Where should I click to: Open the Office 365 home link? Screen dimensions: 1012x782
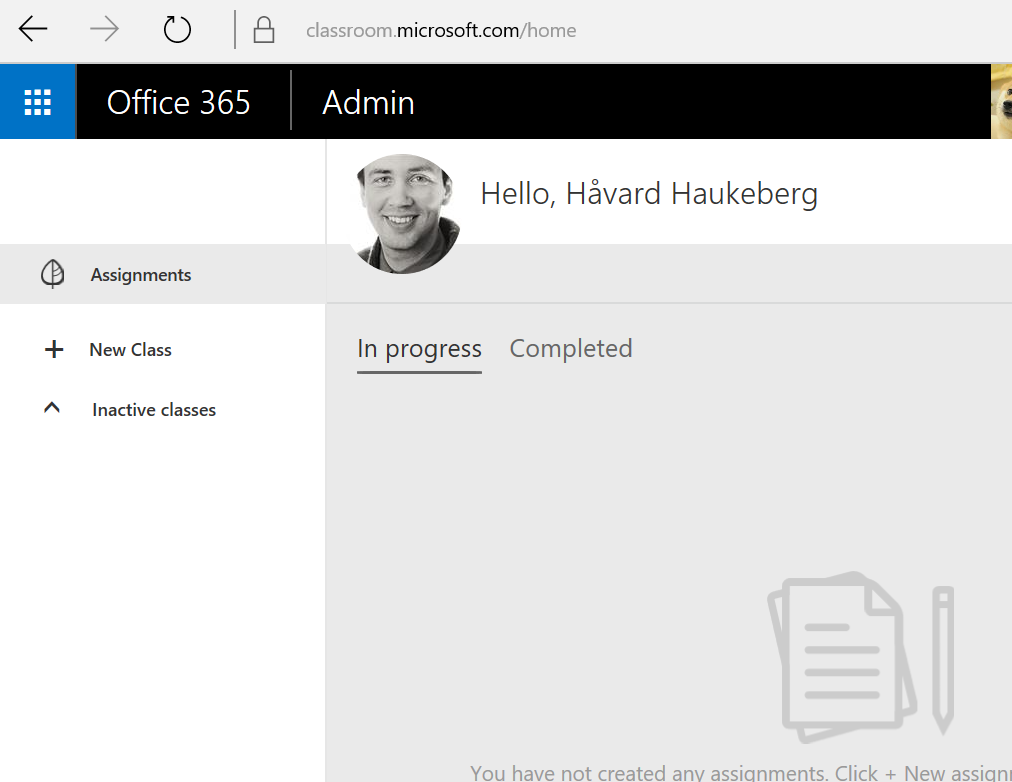coord(179,102)
